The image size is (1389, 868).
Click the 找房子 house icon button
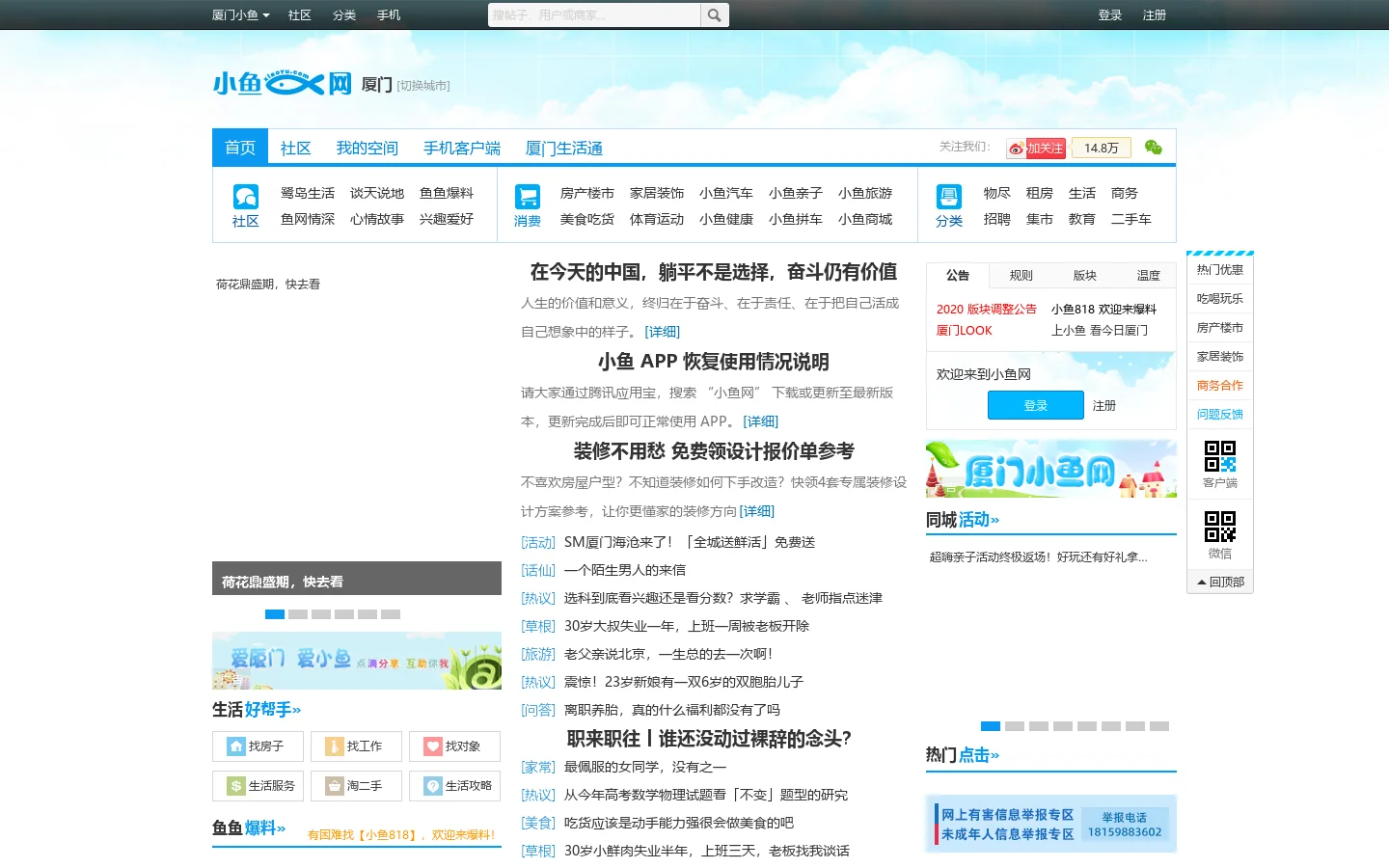point(258,746)
